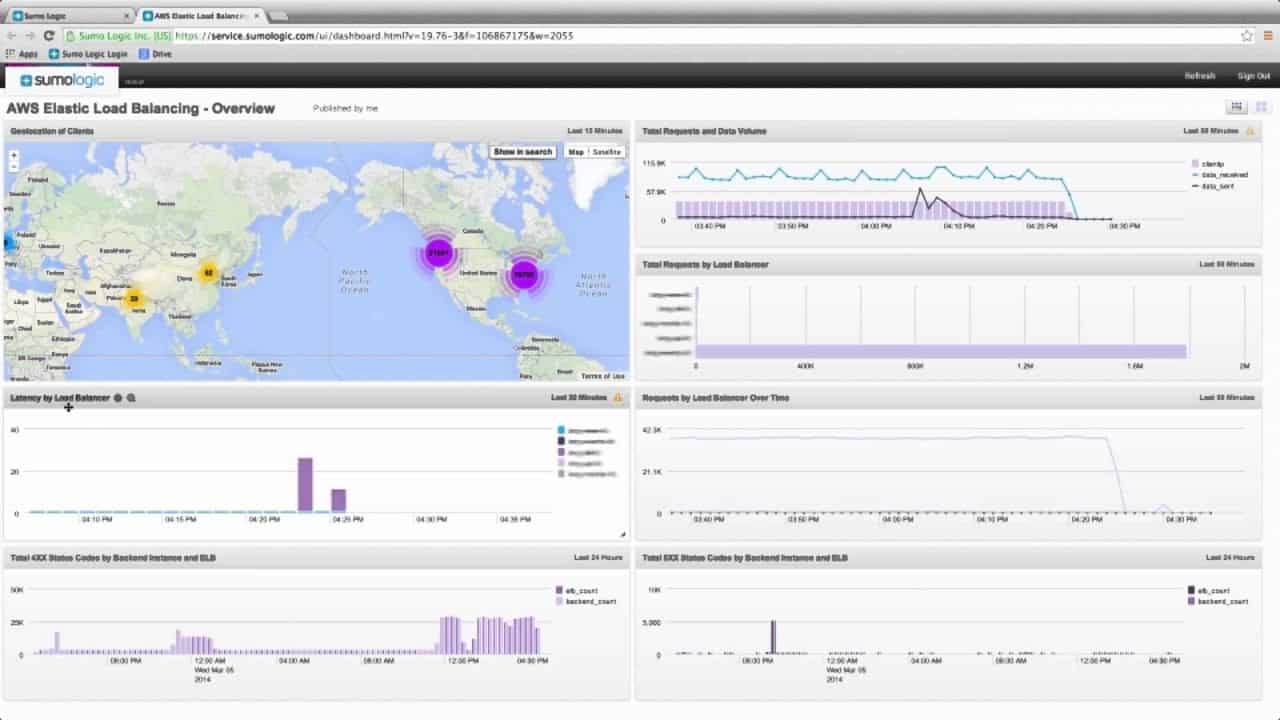1280x720 pixels.
Task: Click Last 24 Hours on the 4XX panel
Action: (x=598, y=558)
